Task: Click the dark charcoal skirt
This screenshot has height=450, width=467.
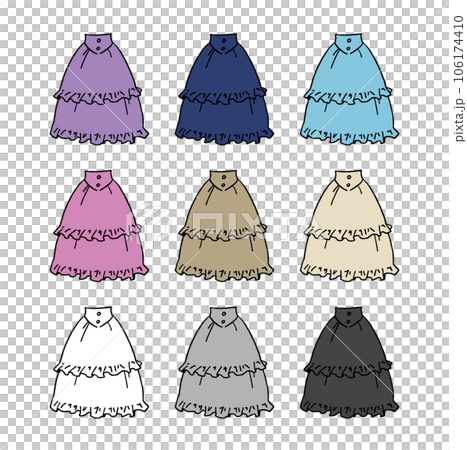Action: pyautogui.click(x=349, y=362)
